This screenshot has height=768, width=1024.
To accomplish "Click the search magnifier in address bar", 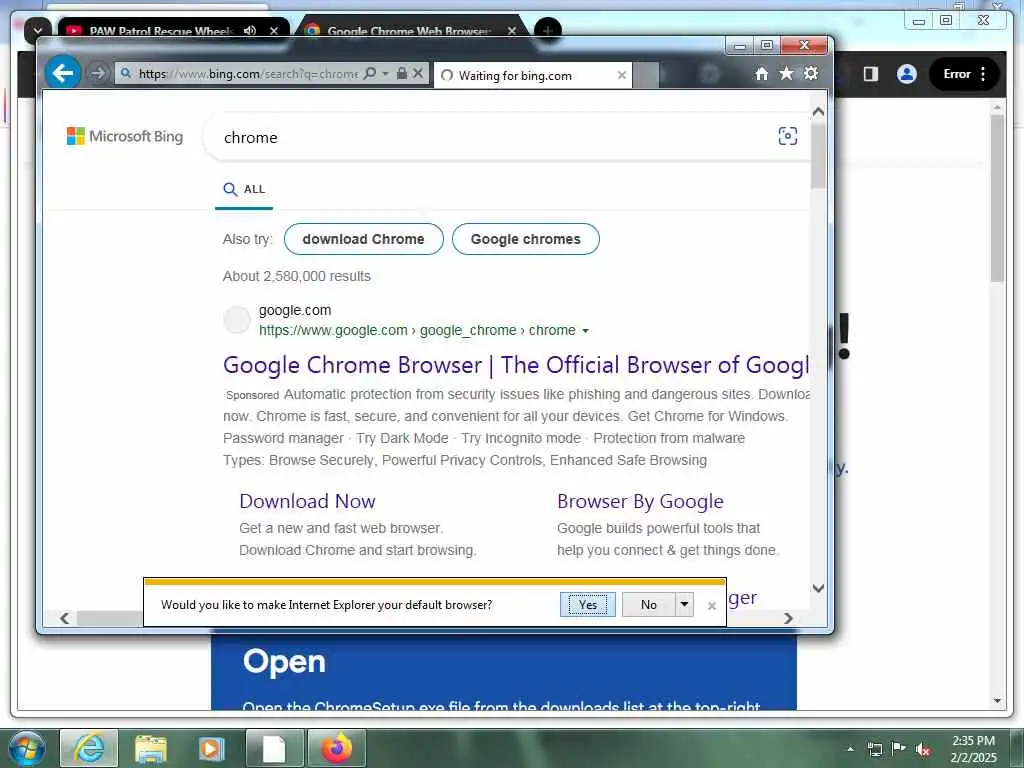I will (370, 73).
